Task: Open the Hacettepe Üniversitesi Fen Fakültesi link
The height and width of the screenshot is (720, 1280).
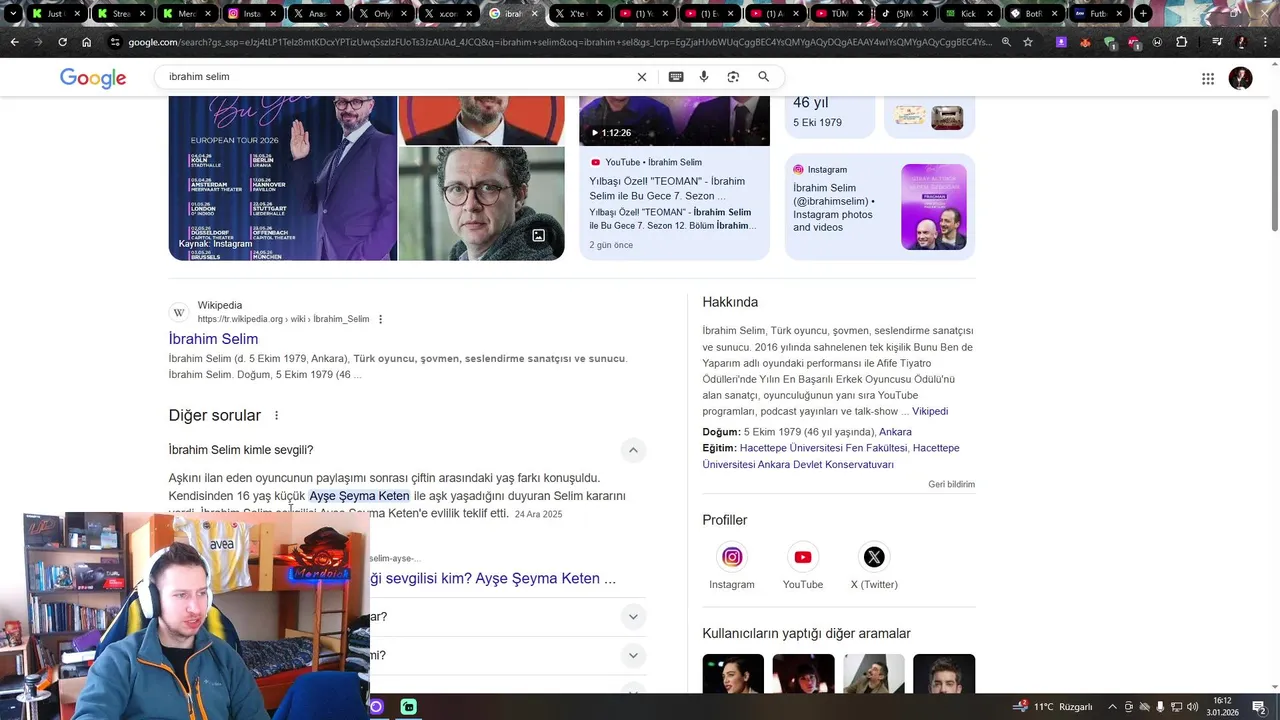Action: click(823, 448)
